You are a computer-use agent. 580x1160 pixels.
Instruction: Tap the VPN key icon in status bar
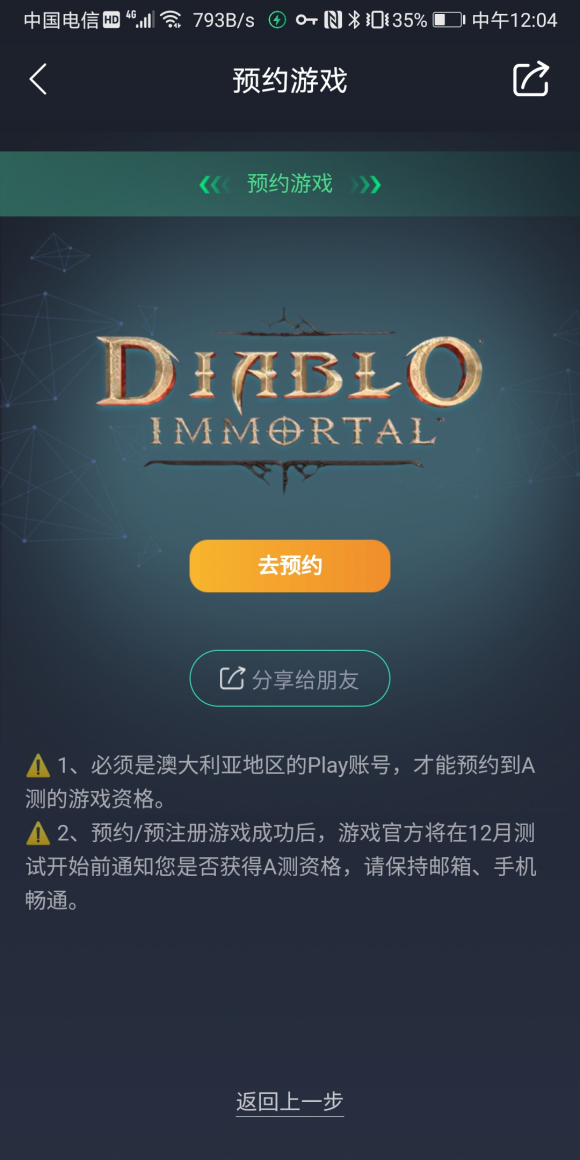click(x=306, y=20)
